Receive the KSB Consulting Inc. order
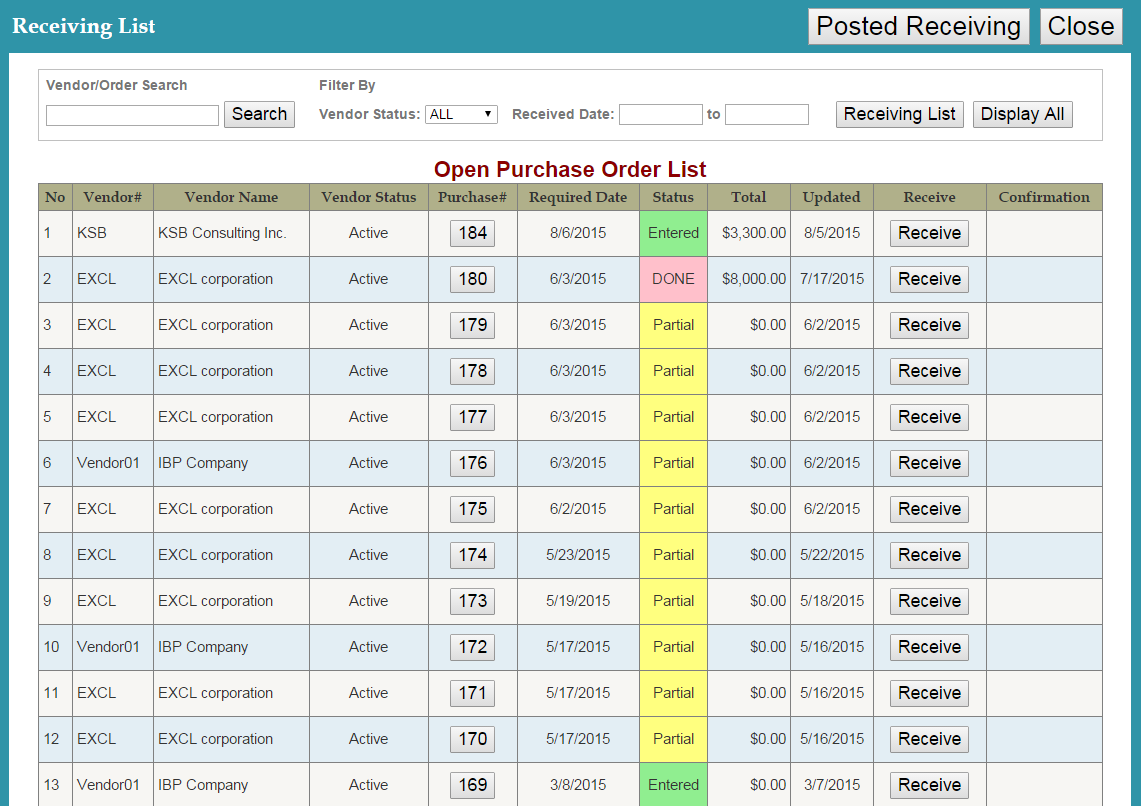 929,233
